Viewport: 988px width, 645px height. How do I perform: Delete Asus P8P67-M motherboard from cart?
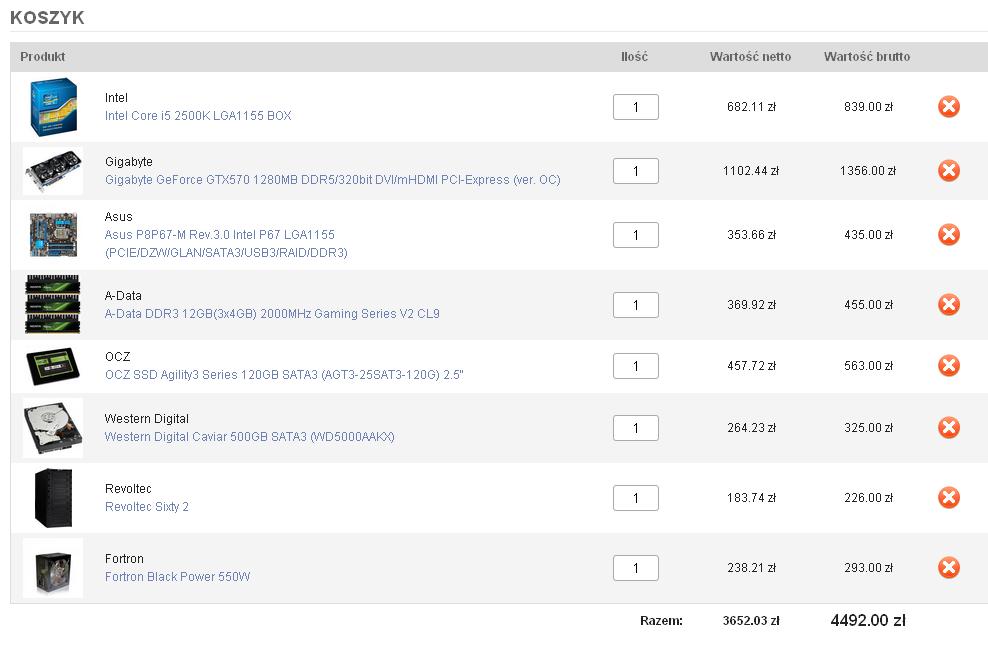[x=948, y=235]
